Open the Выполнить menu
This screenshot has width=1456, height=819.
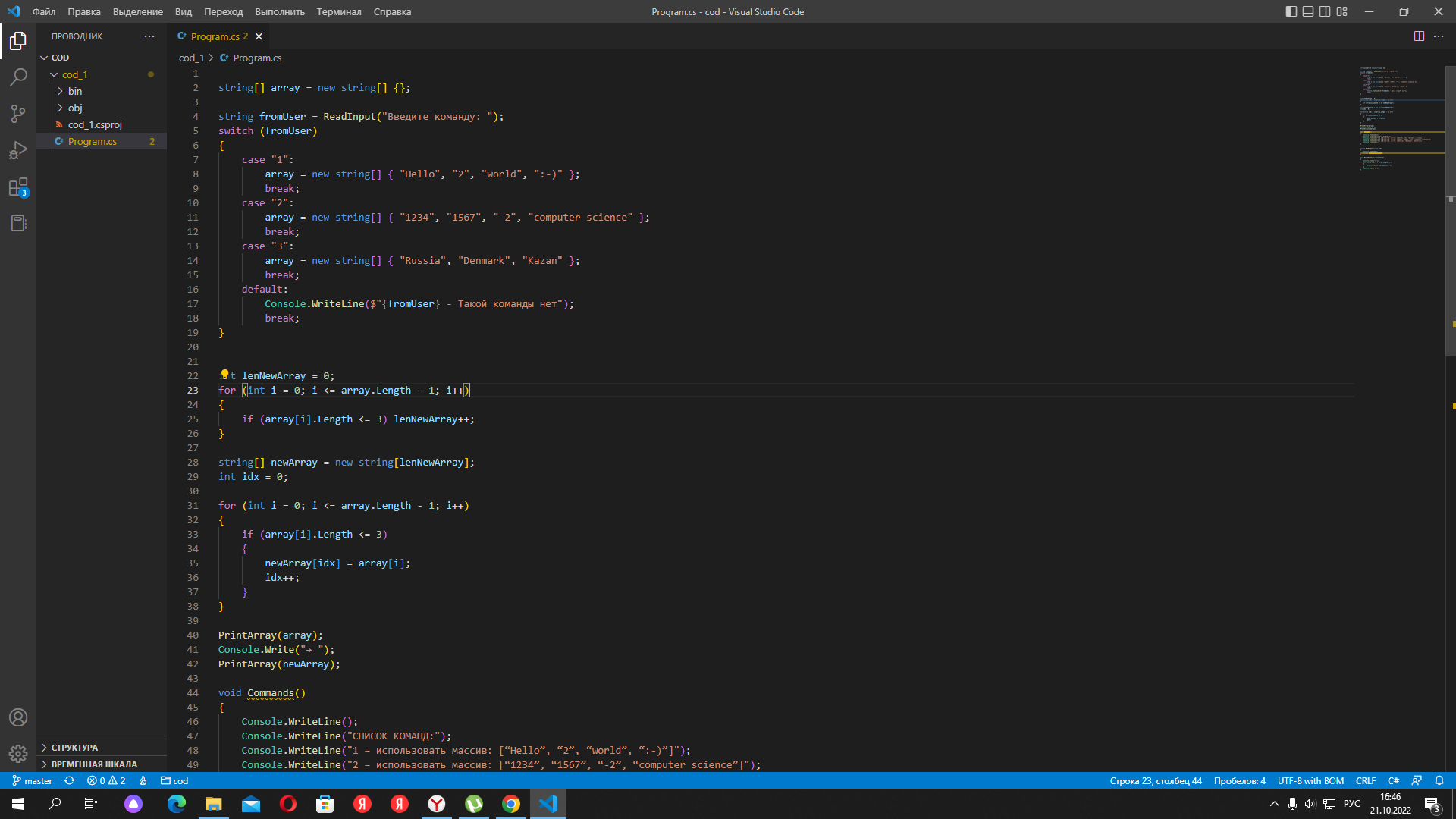coord(280,12)
